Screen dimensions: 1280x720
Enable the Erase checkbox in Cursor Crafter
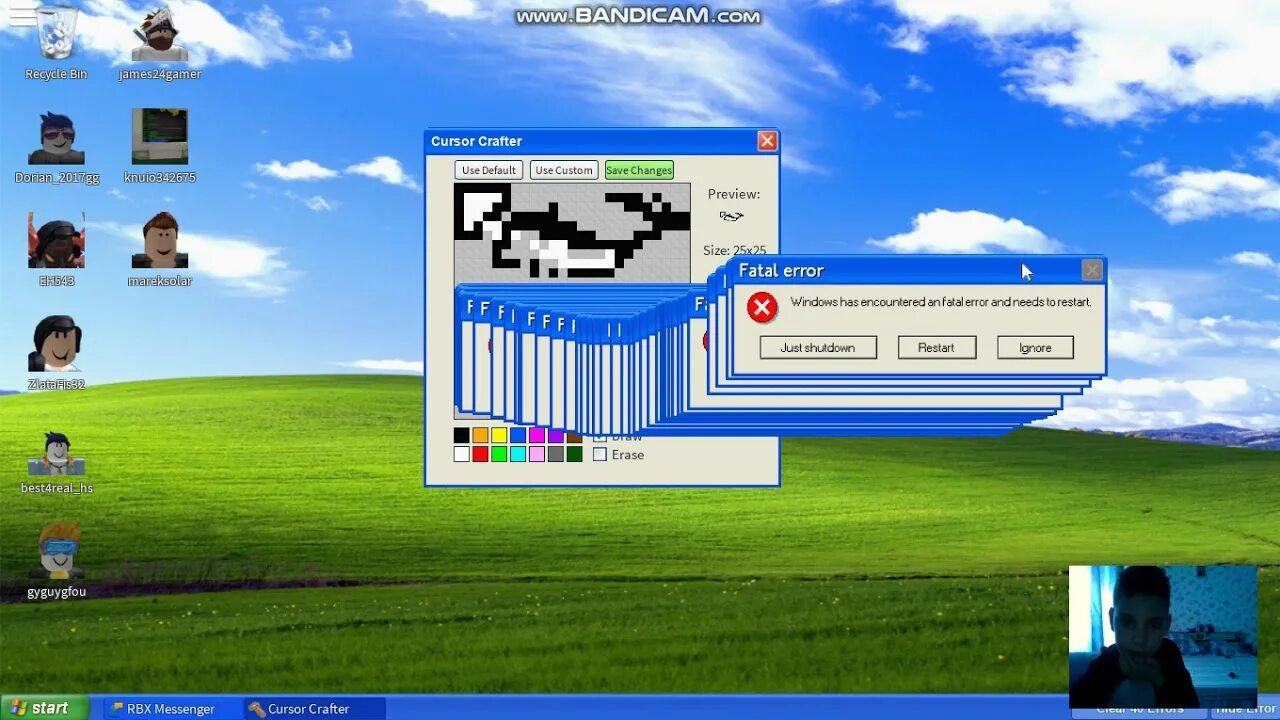pyautogui.click(x=600, y=454)
